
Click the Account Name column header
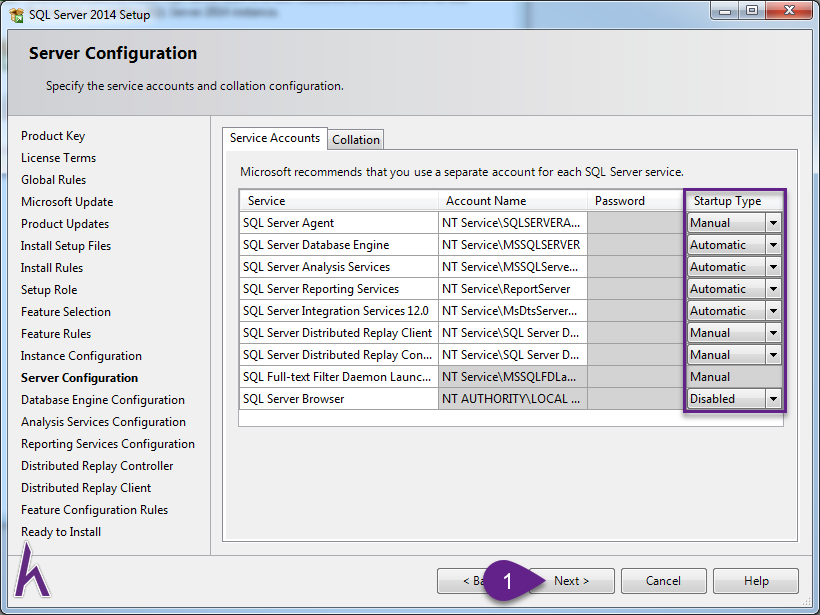512,201
